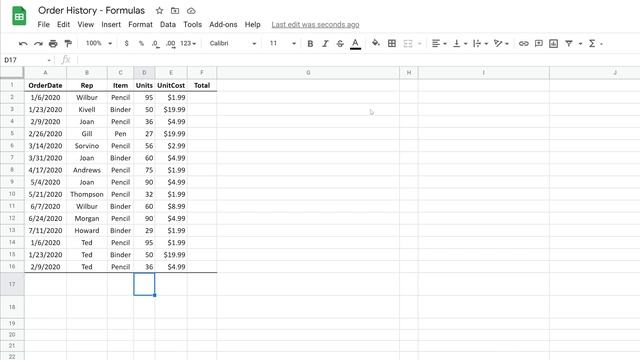Select column D header
The image size is (640, 360).
(x=144, y=73)
